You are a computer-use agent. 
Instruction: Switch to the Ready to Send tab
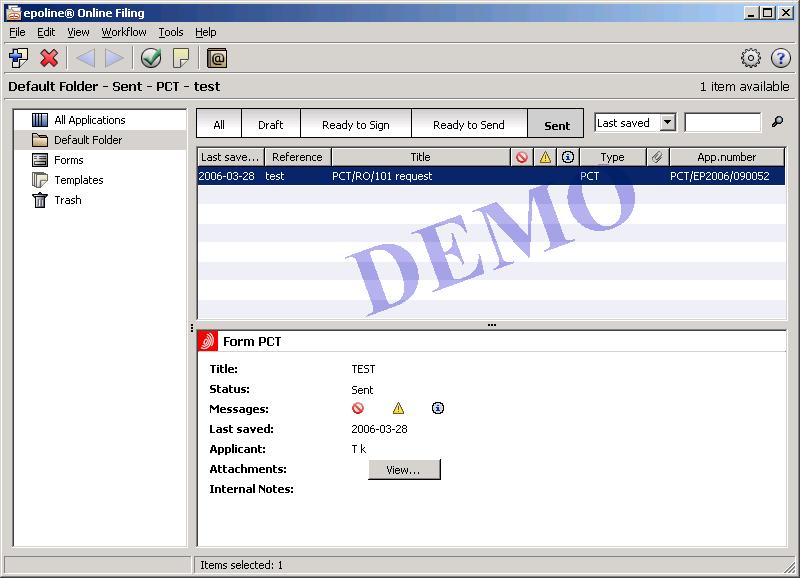[468, 124]
